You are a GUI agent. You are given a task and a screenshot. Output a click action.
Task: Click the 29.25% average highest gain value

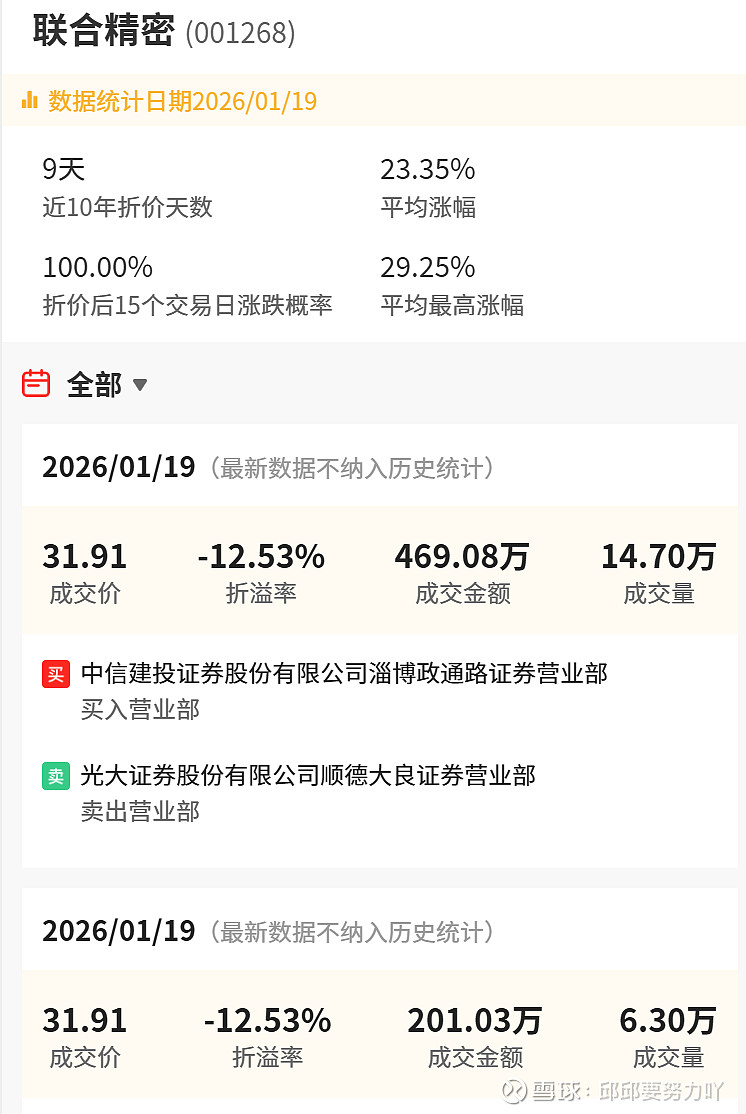pyautogui.click(x=428, y=267)
